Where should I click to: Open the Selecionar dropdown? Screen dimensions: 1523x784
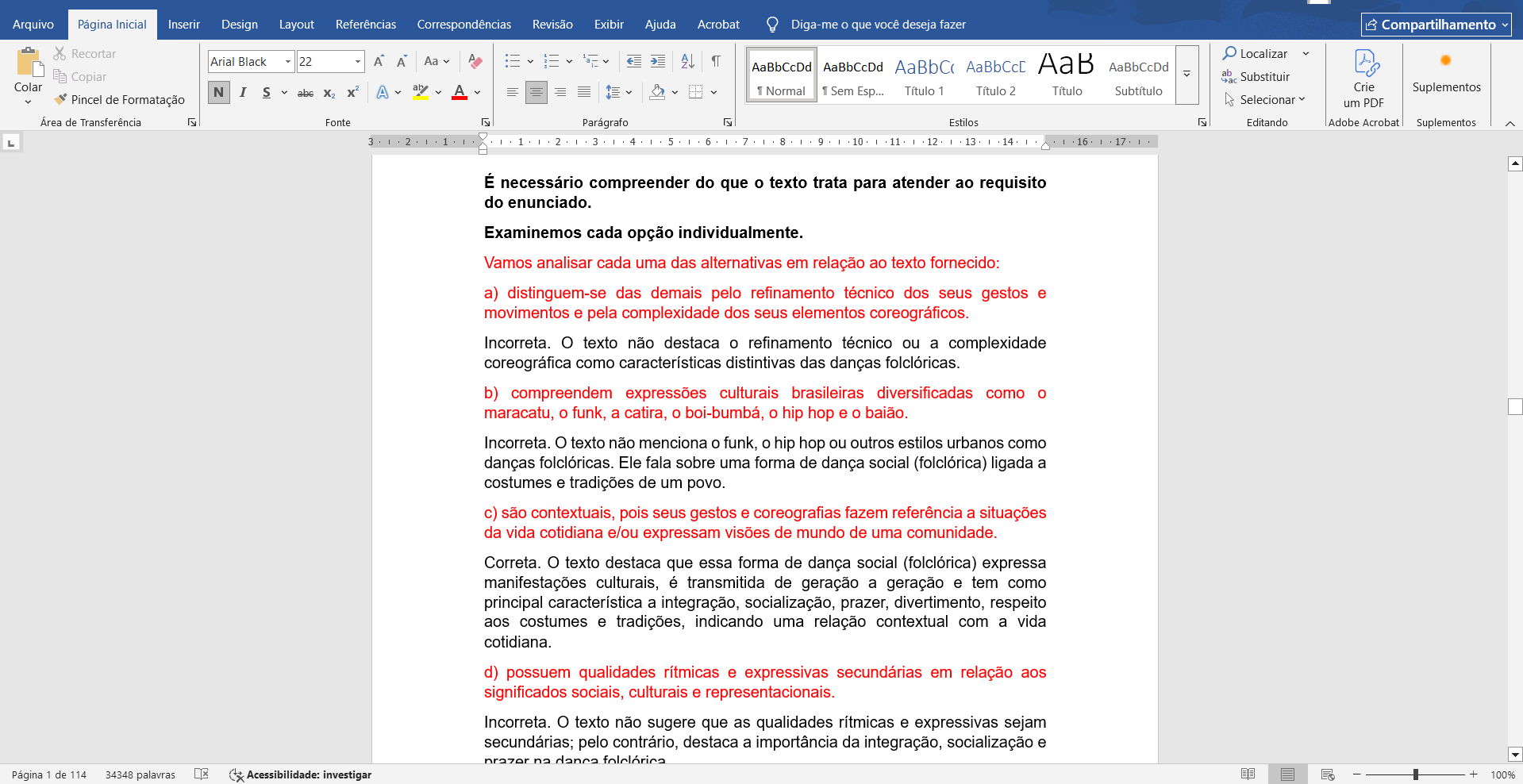coord(1265,99)
